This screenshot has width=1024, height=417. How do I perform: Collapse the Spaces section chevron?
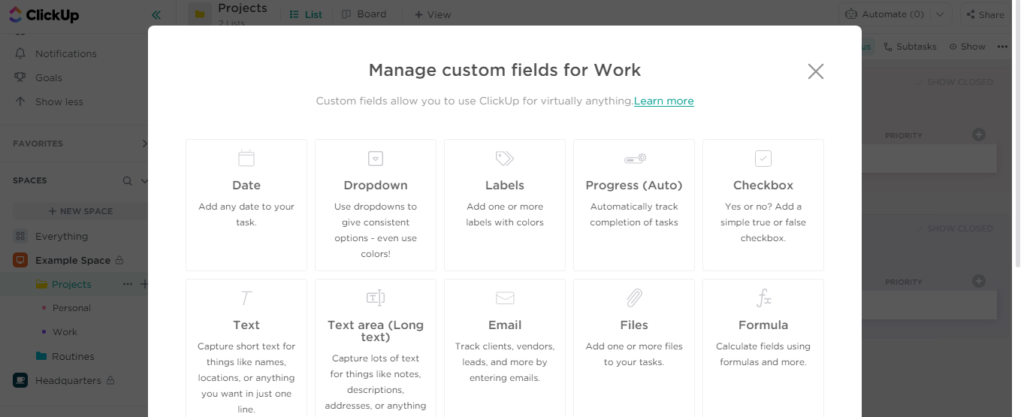pos(145,181)
